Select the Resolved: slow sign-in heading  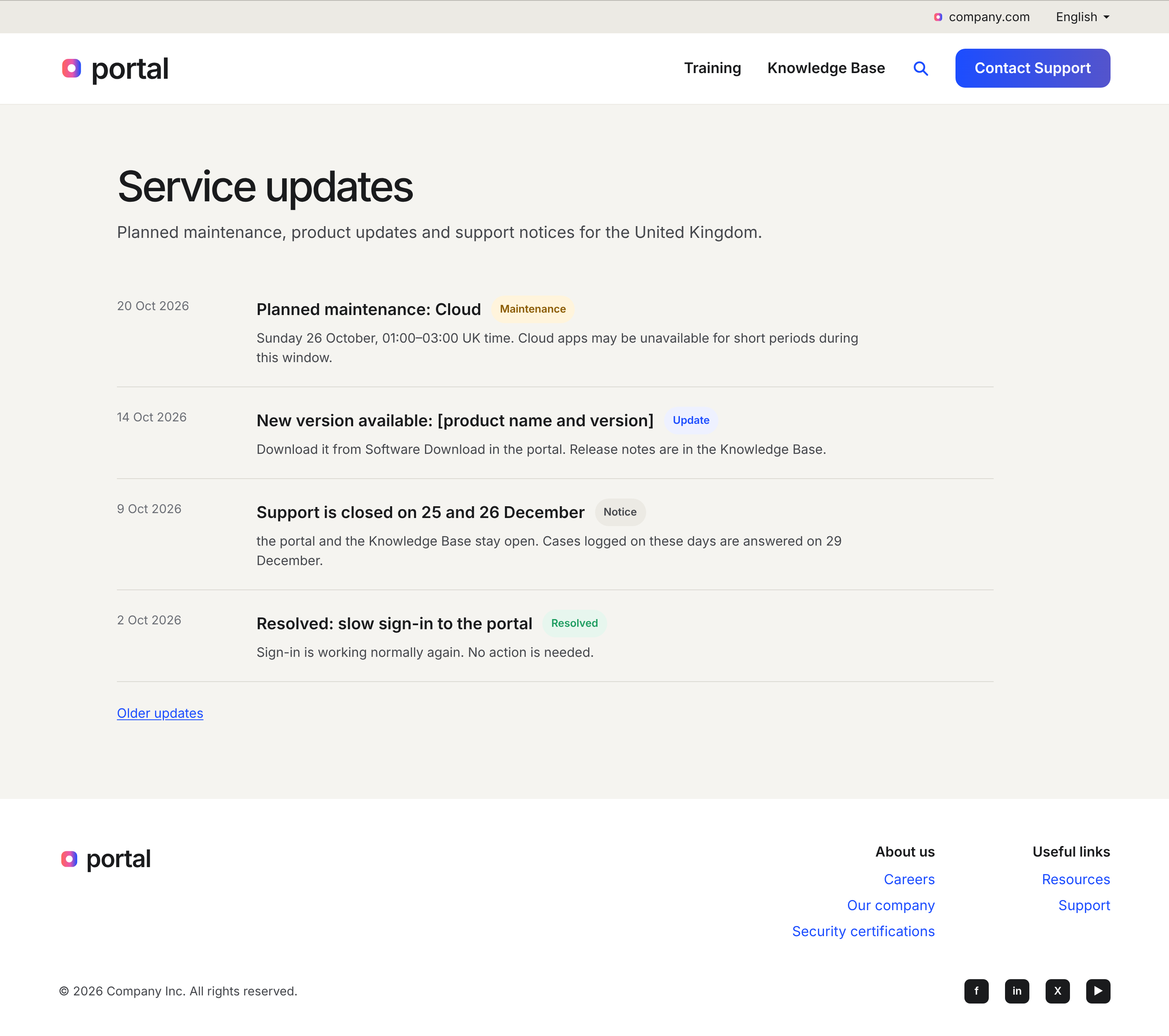(x=394, y=624)
